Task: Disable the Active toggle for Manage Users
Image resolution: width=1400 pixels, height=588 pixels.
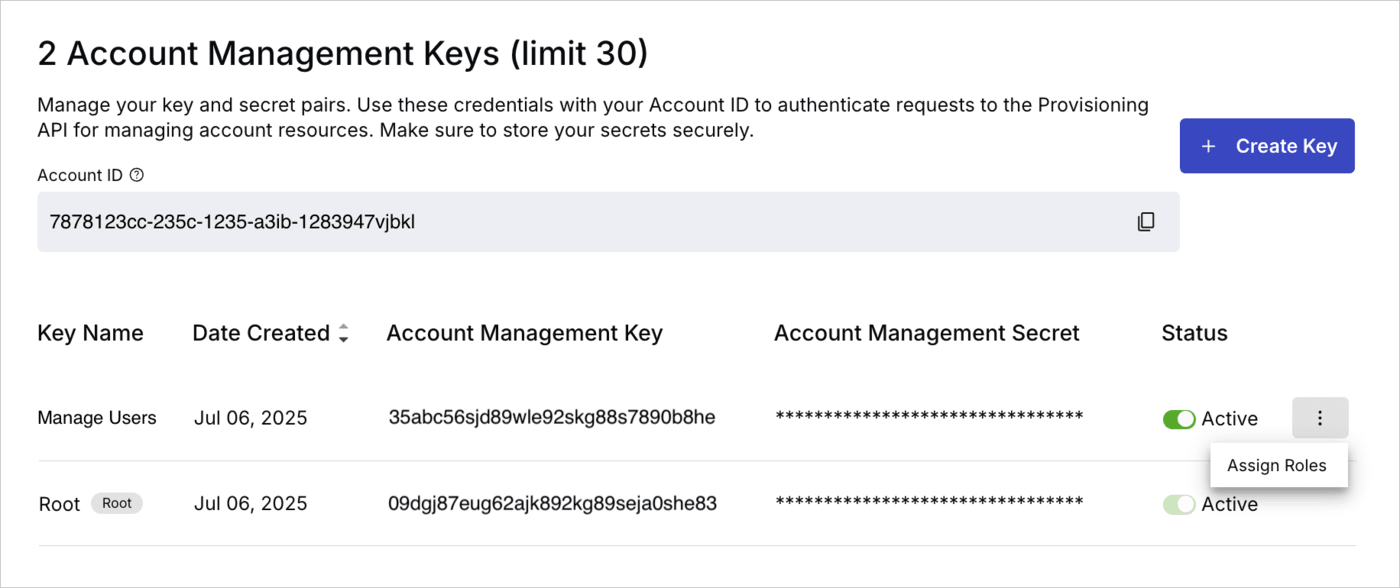Action: pos(1179,418)
